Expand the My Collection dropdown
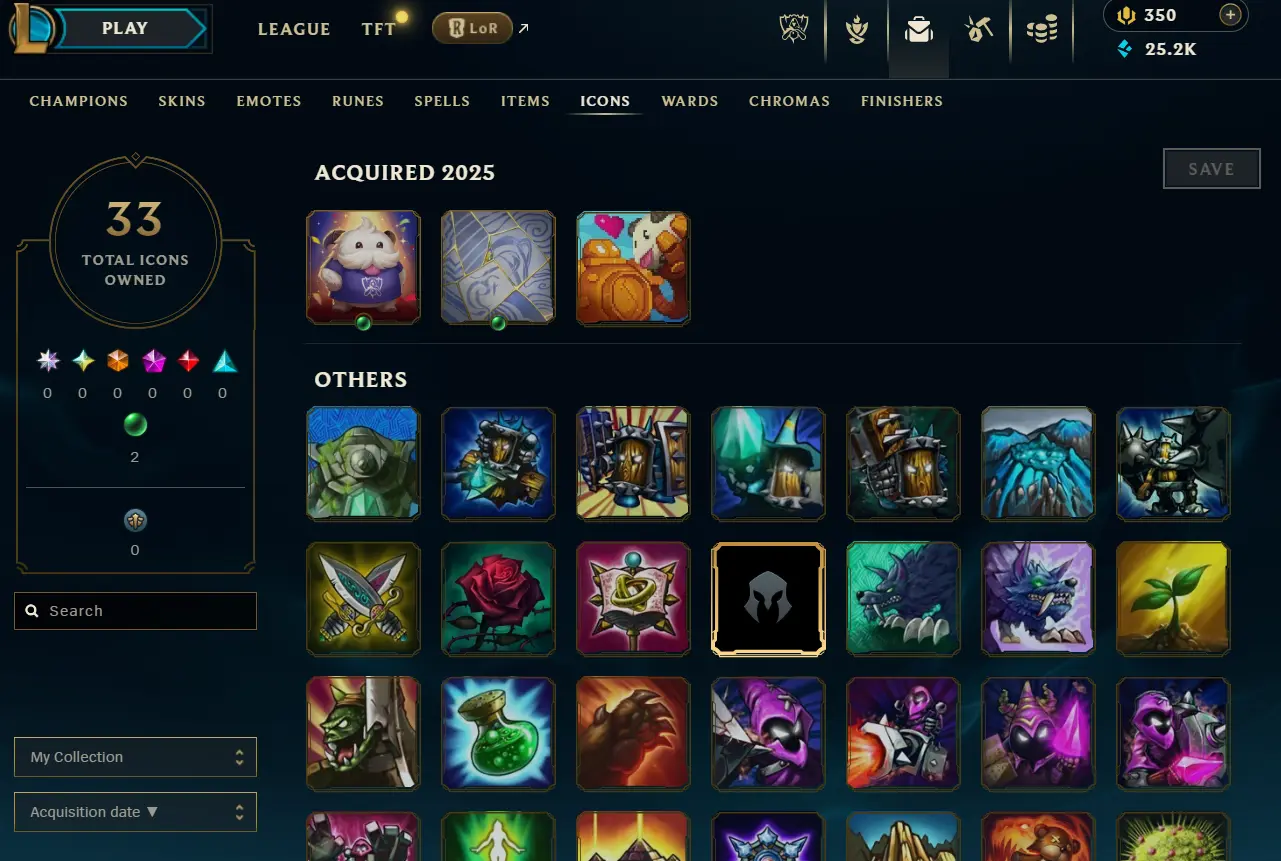The width and height of the screenshot is (1281, 861). [x=135, y=757]
